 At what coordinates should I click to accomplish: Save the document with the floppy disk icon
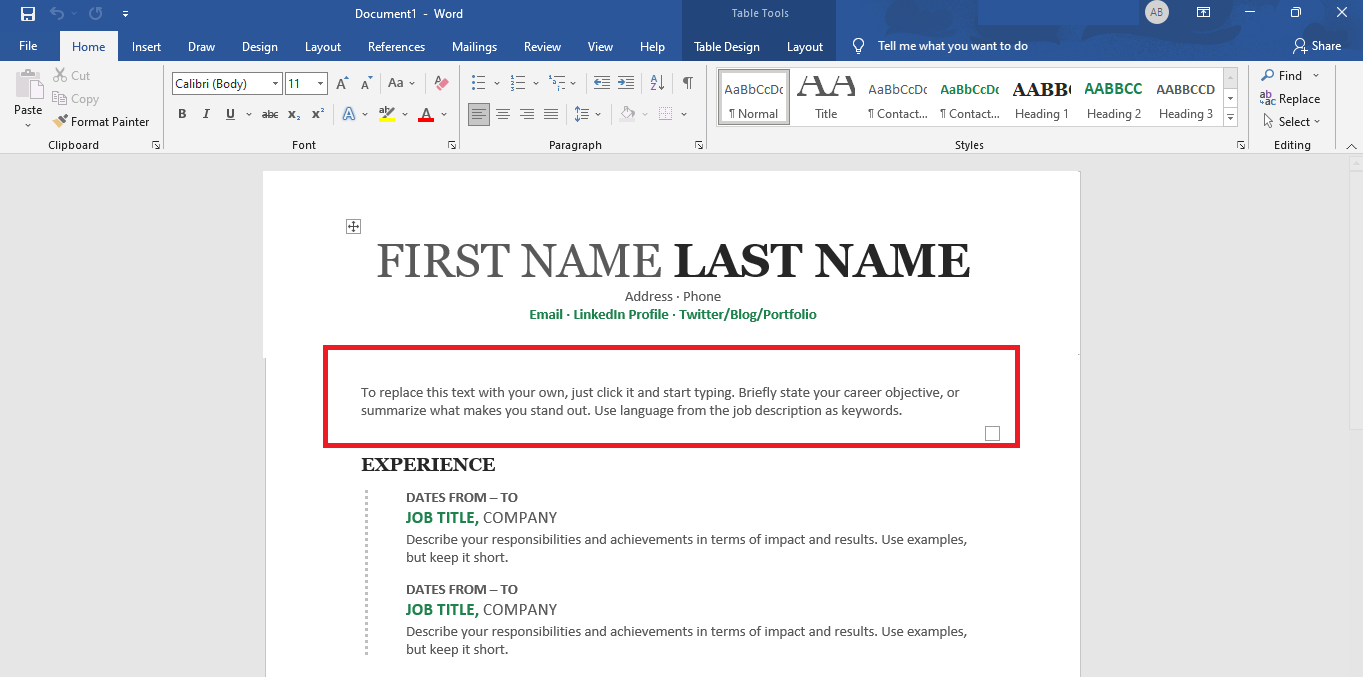point(28,14)
